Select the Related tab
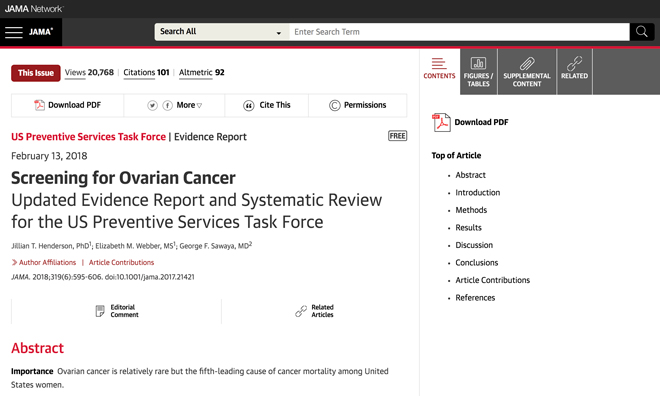Screen dimensions: 660x396 pos(575,72)
